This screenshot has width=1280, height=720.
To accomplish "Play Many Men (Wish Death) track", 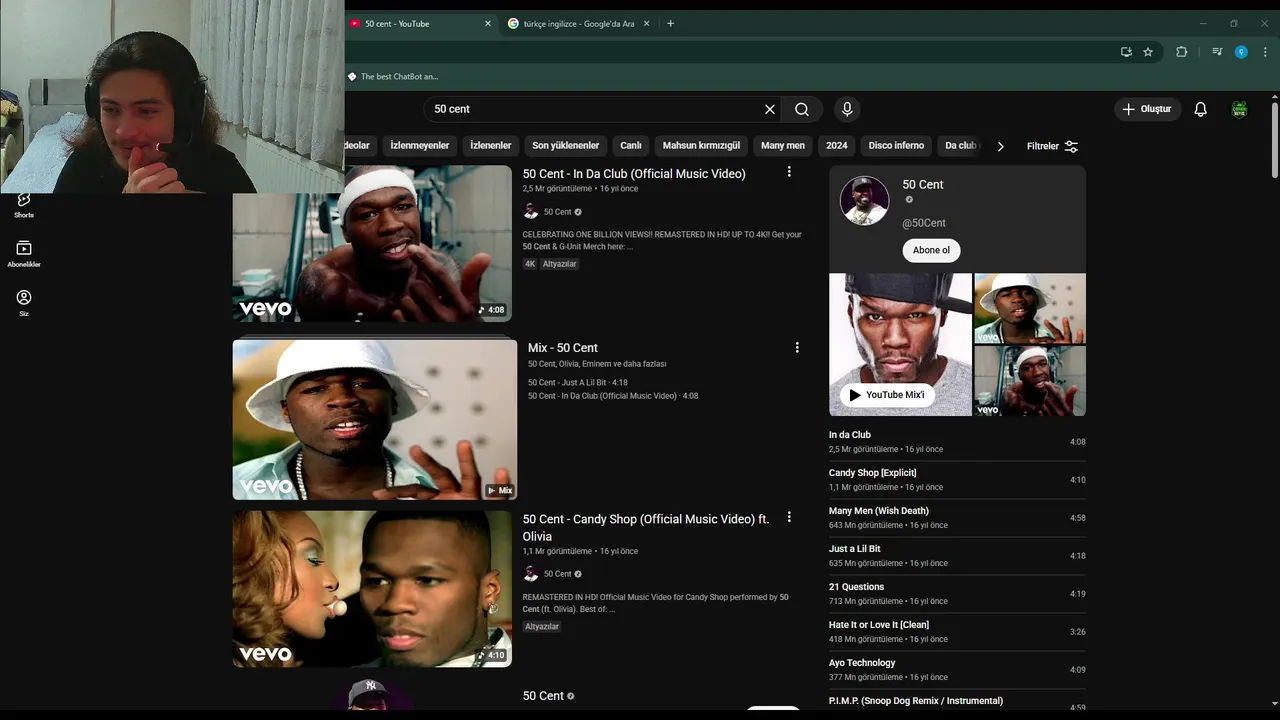I will tap(957, 518).
